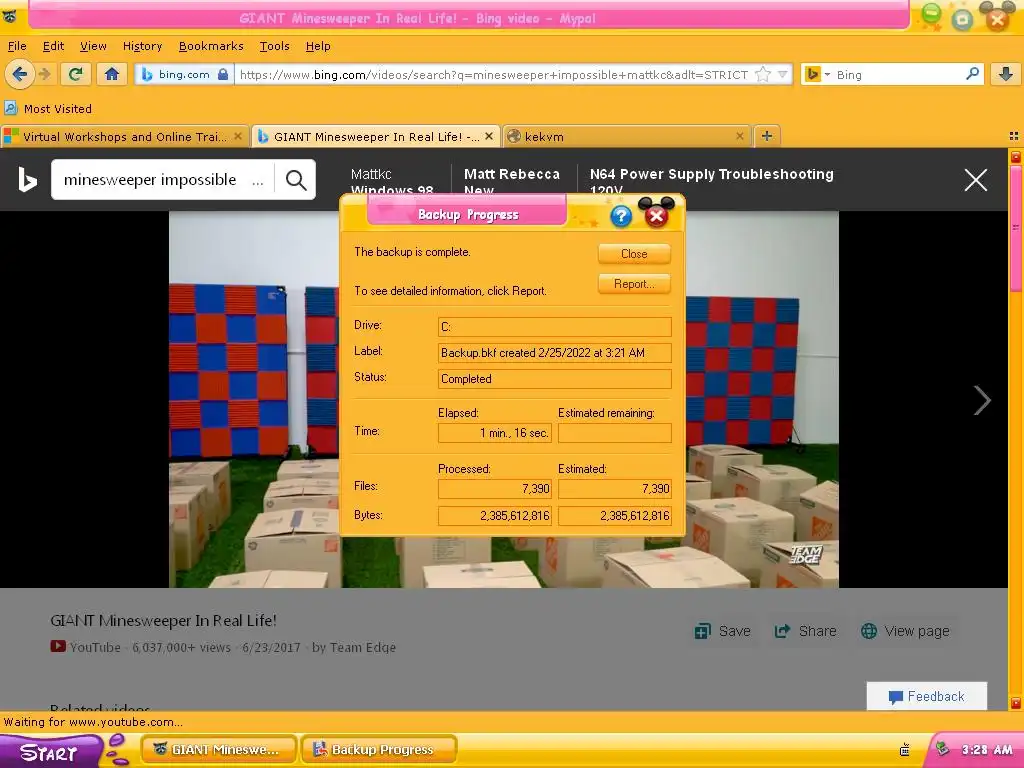Click the scrollbar up arrow

(1015, 157)
